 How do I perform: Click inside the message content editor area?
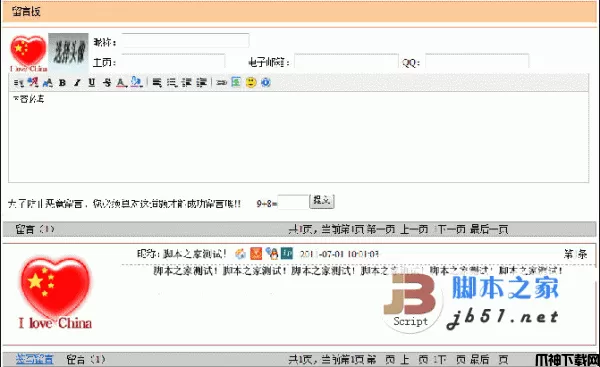coord(298,137)
